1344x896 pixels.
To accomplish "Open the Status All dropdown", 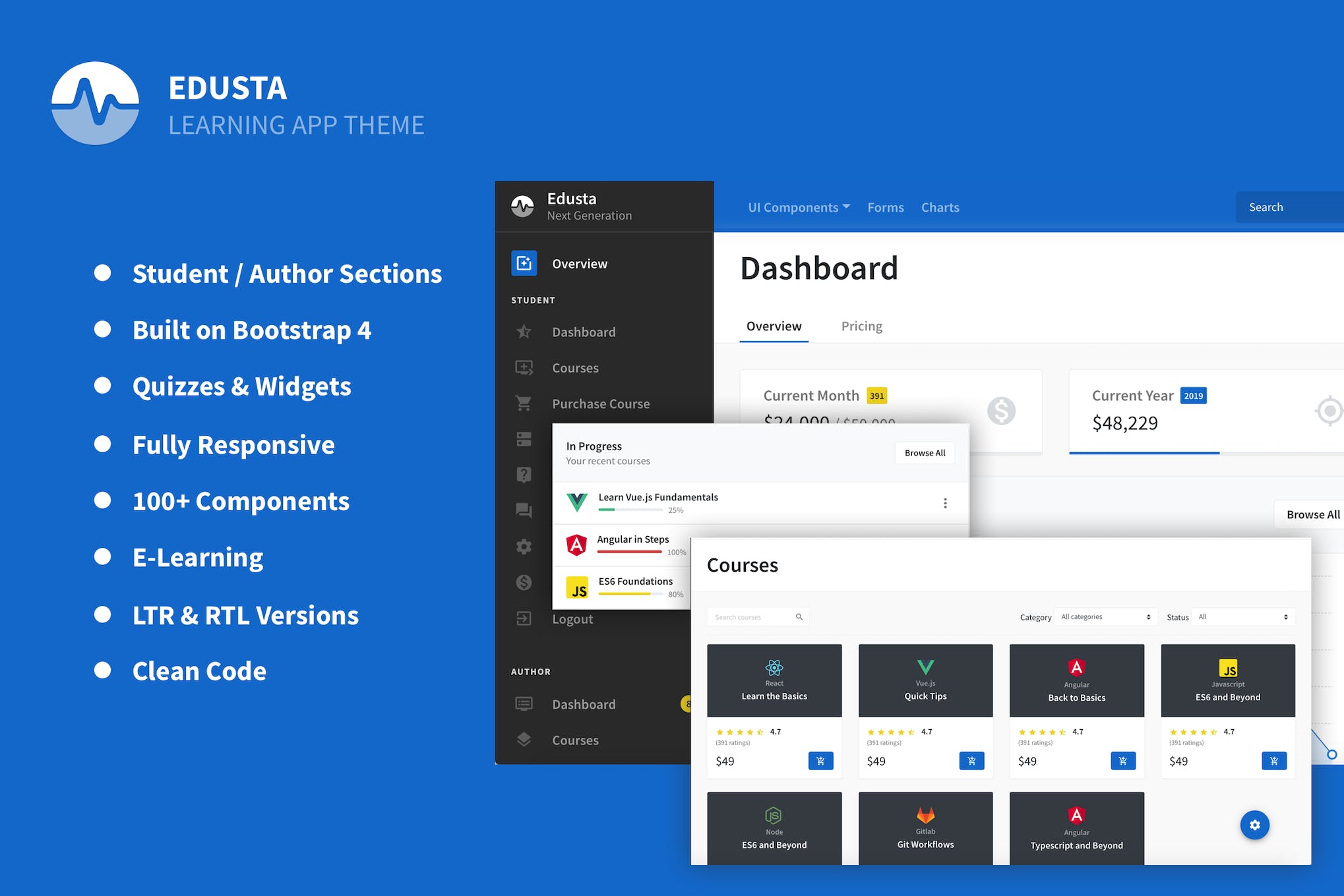I will pos(1243,617).
